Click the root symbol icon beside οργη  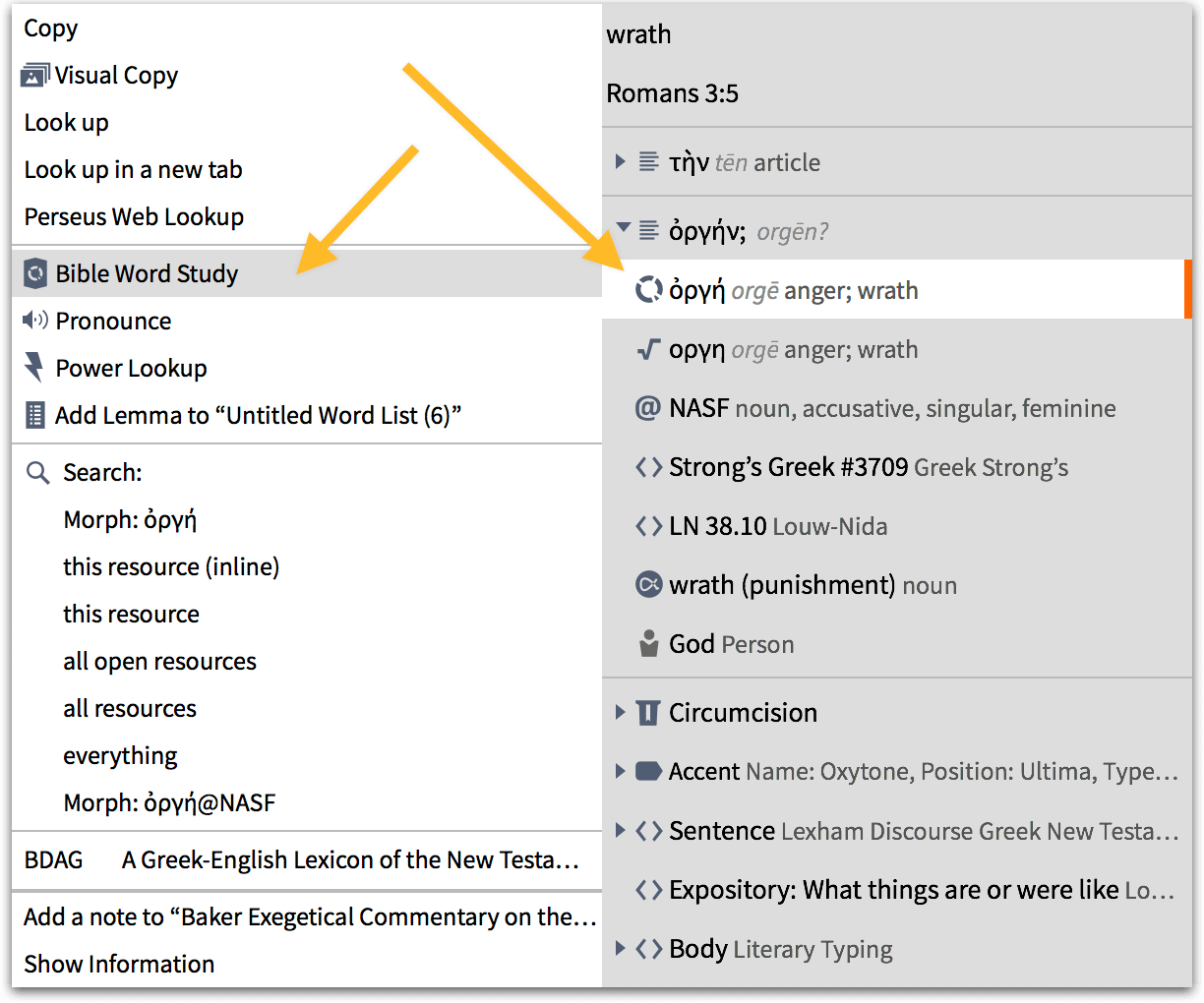(x=648, y=349)
